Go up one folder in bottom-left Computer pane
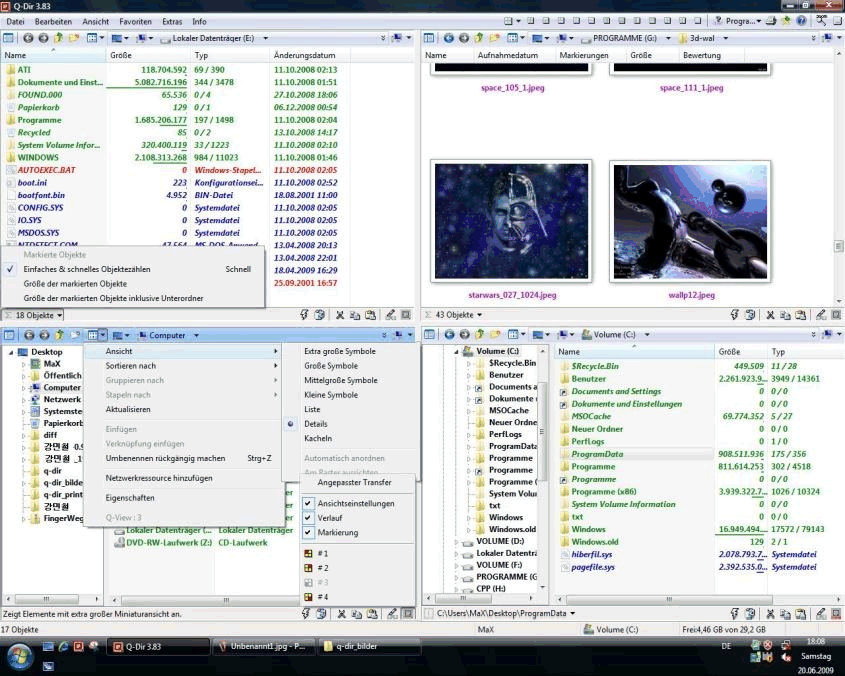The height and width of the screenshot is (676, 845). tap(59, 335)
